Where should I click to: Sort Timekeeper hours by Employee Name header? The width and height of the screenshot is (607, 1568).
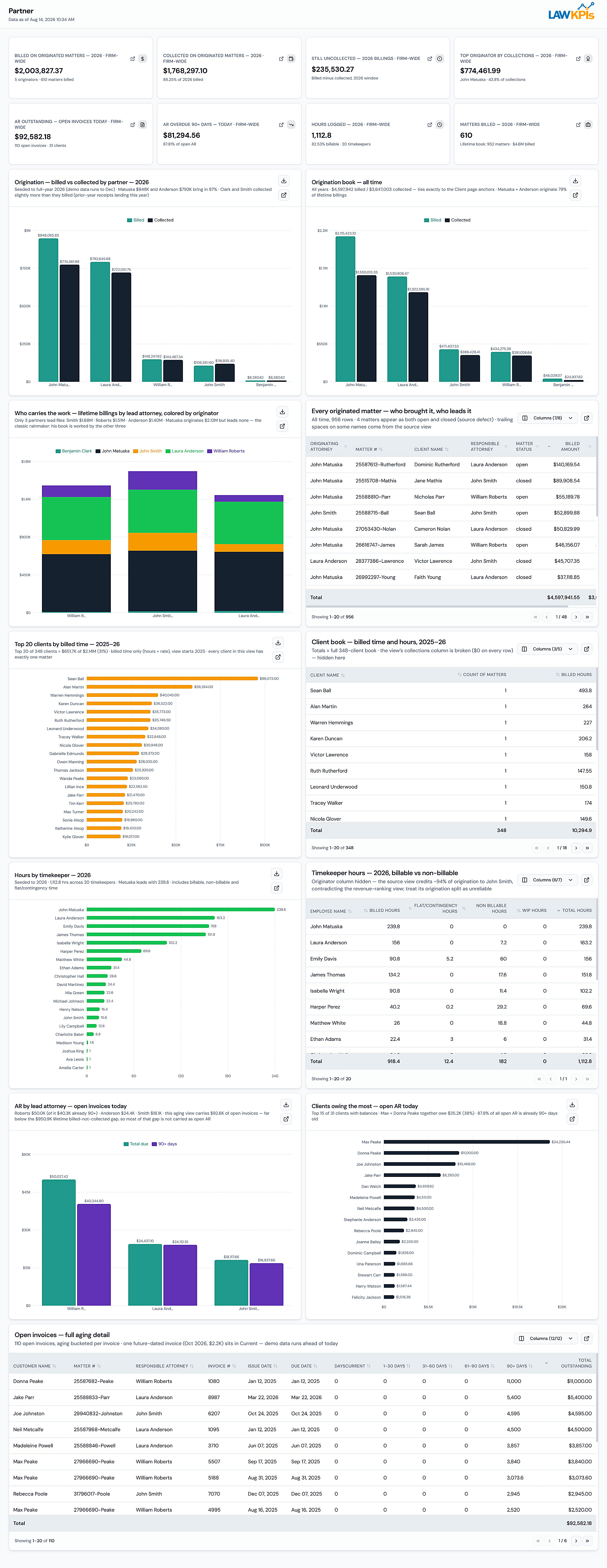pos(331,911)
